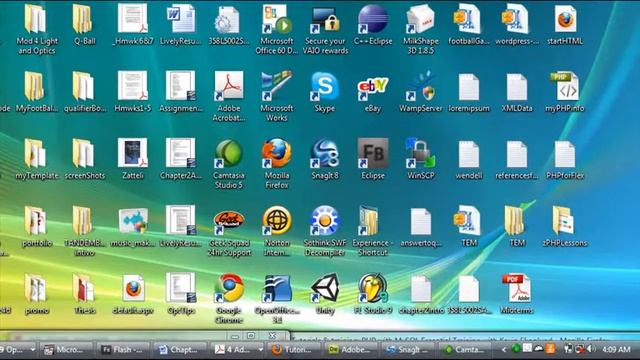Select the _Hmwk6&7 PDF document
This screenshot has width=640, height=360.
(133, 19)
